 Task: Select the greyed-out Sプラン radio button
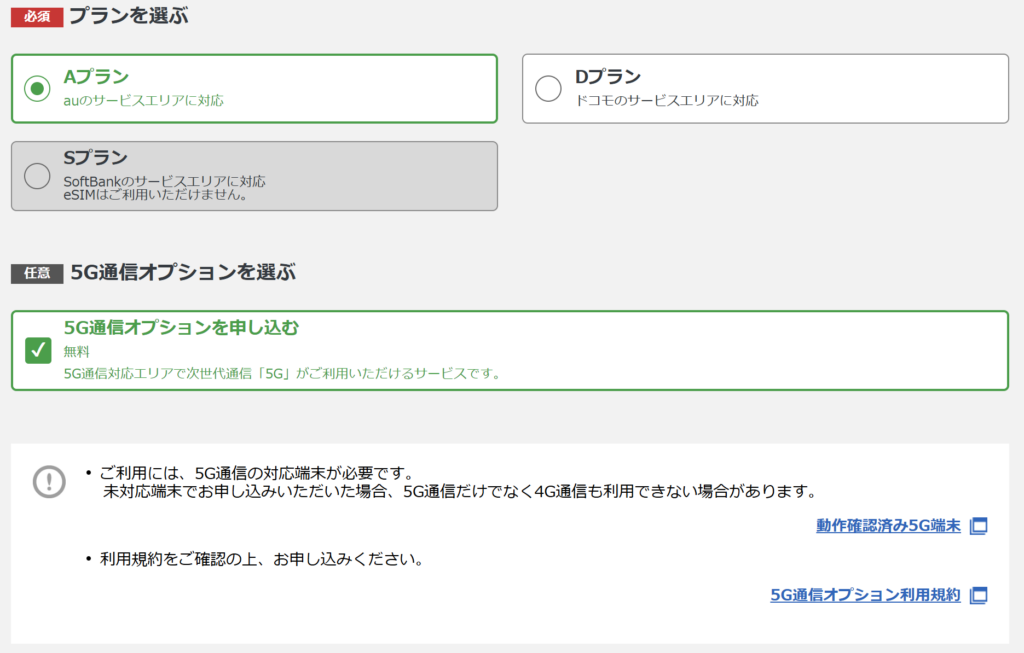coord(37,176)
